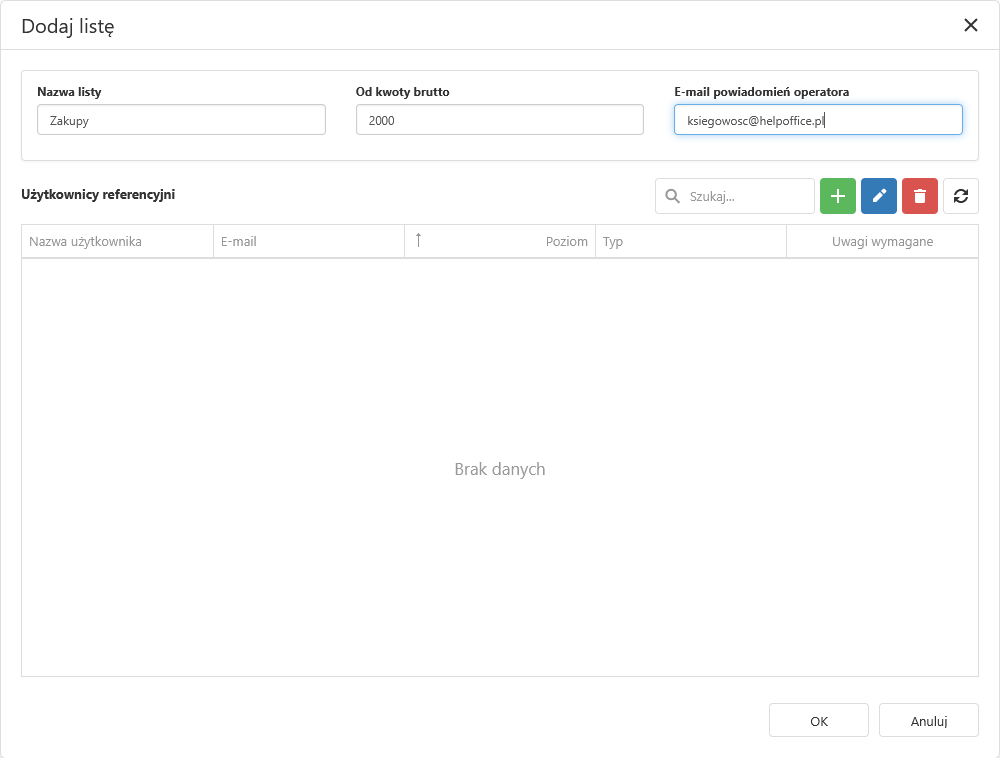Click the sort arrow in the Poziom column
The image size is (1000, 758).
pos(418,240)
